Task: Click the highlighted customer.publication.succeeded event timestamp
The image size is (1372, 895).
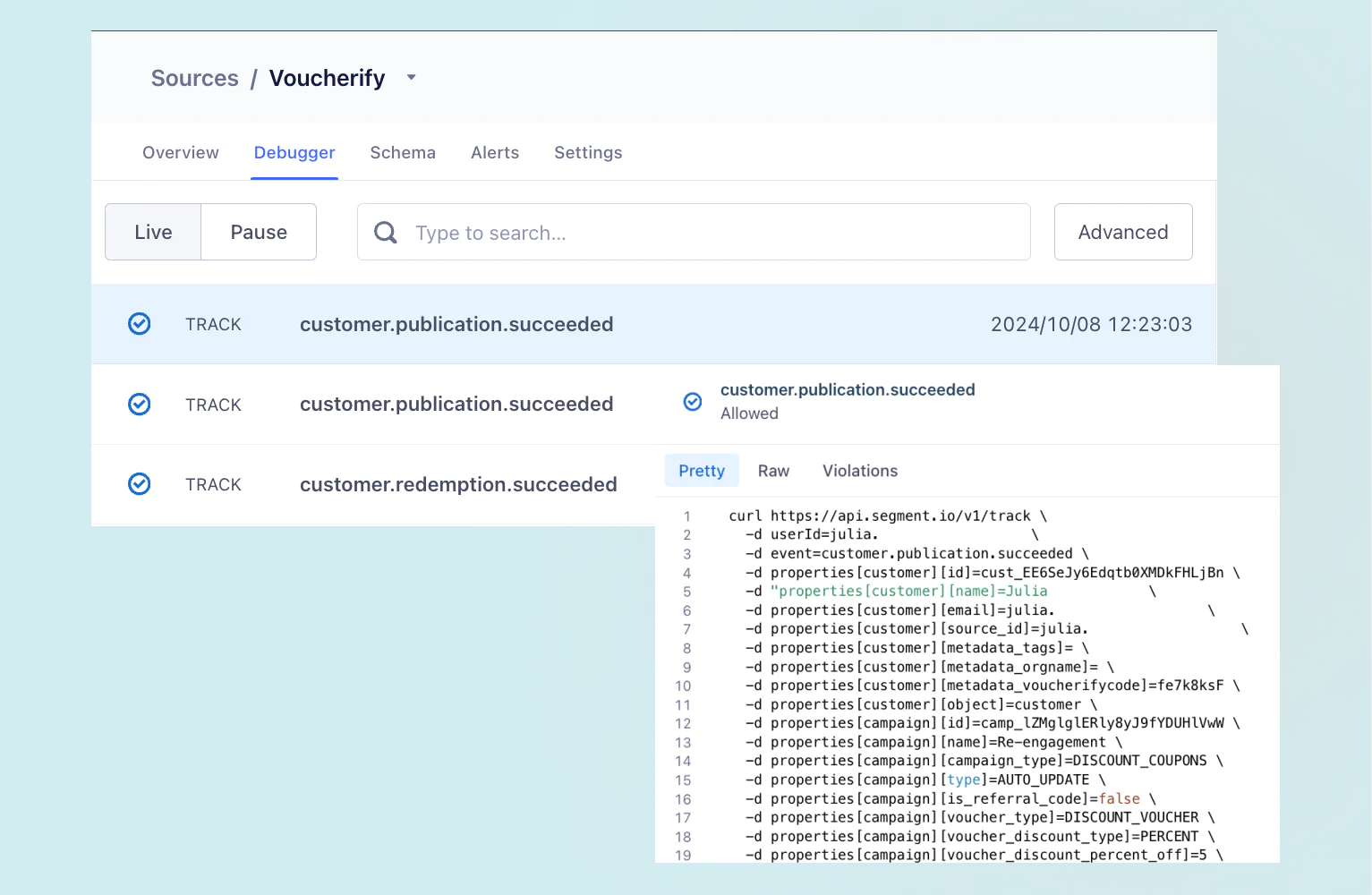Action: (x=1091, y=324)
